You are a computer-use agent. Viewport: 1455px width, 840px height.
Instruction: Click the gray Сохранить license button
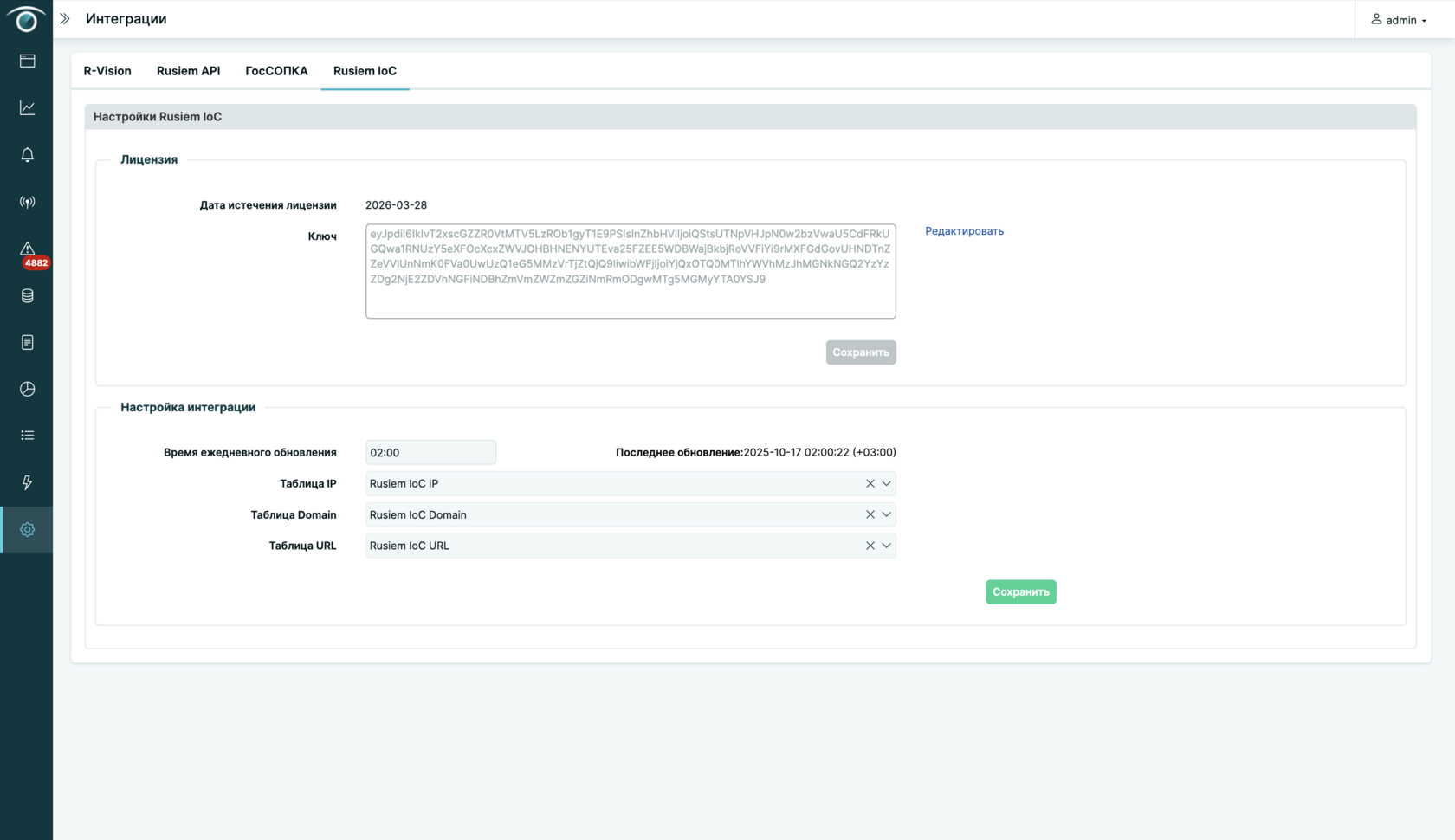click(861, 352)
